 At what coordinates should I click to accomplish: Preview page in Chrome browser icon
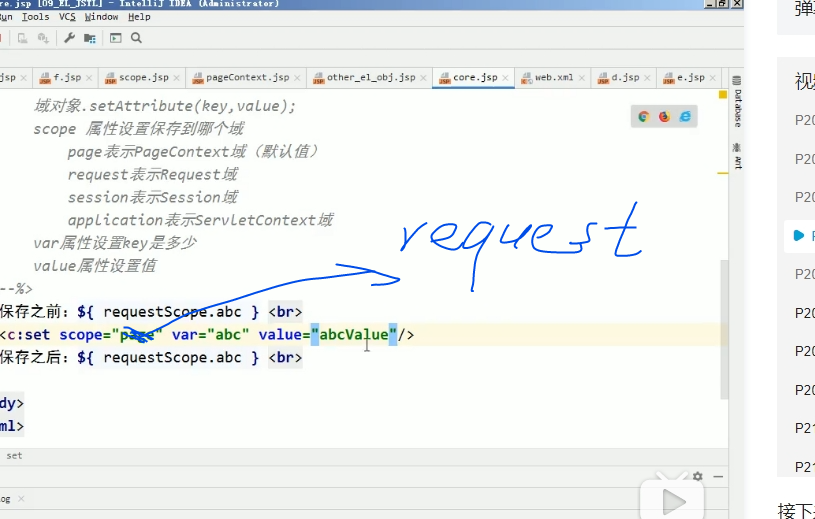click(x=643, y=116)
